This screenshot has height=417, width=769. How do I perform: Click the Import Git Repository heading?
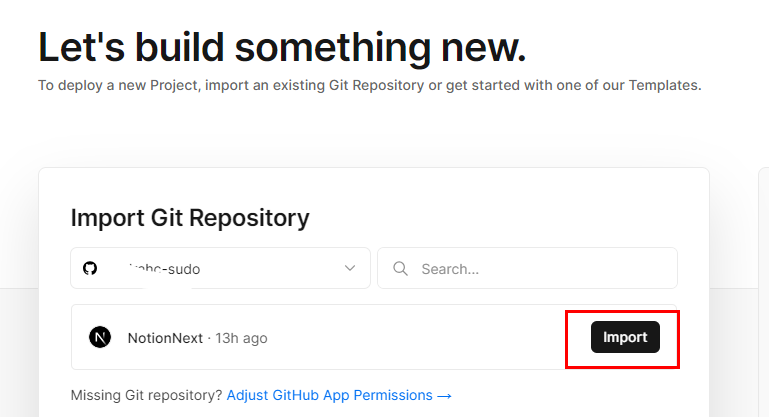tap(190, 218)
